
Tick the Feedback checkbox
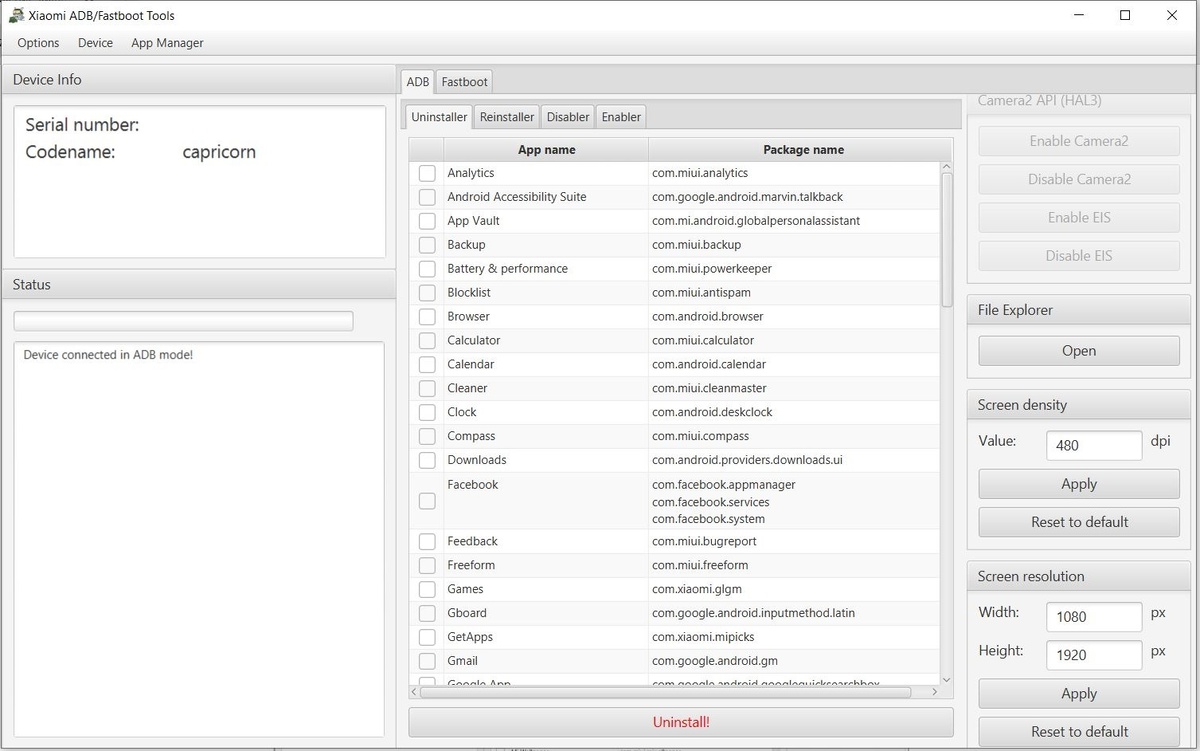(427, 542)
